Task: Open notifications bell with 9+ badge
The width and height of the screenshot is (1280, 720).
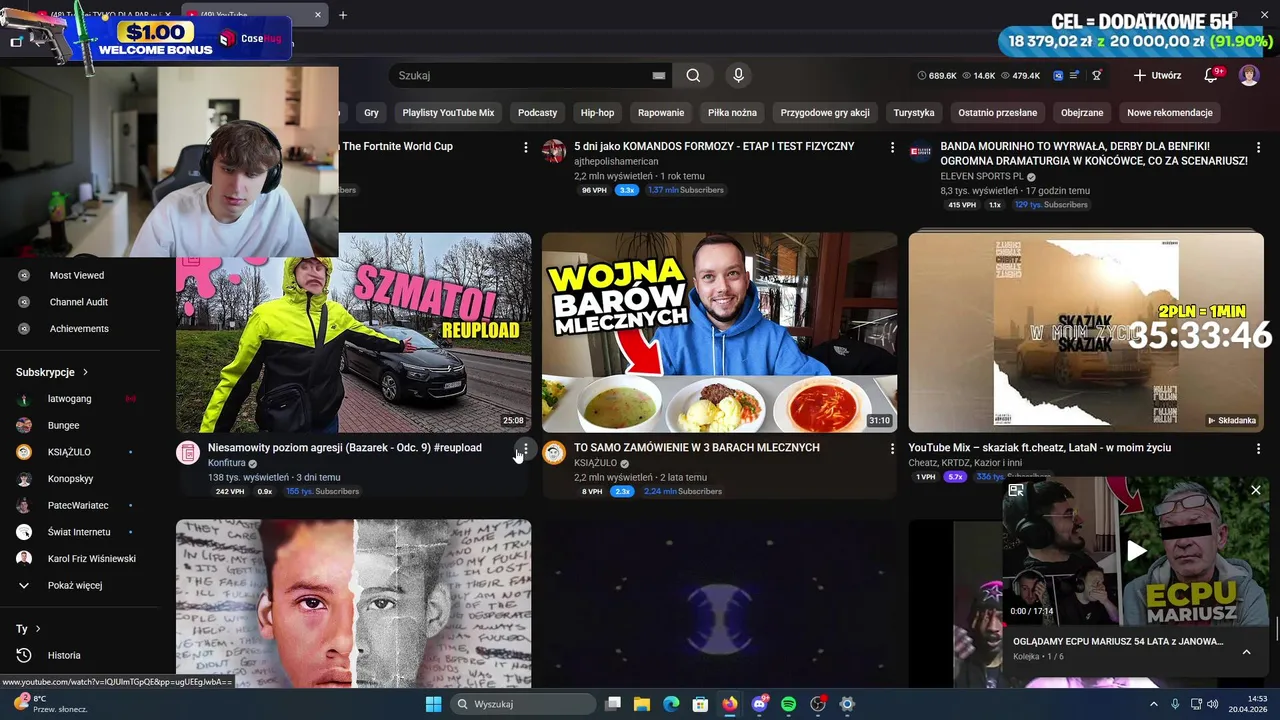Action: [1211, 75]
